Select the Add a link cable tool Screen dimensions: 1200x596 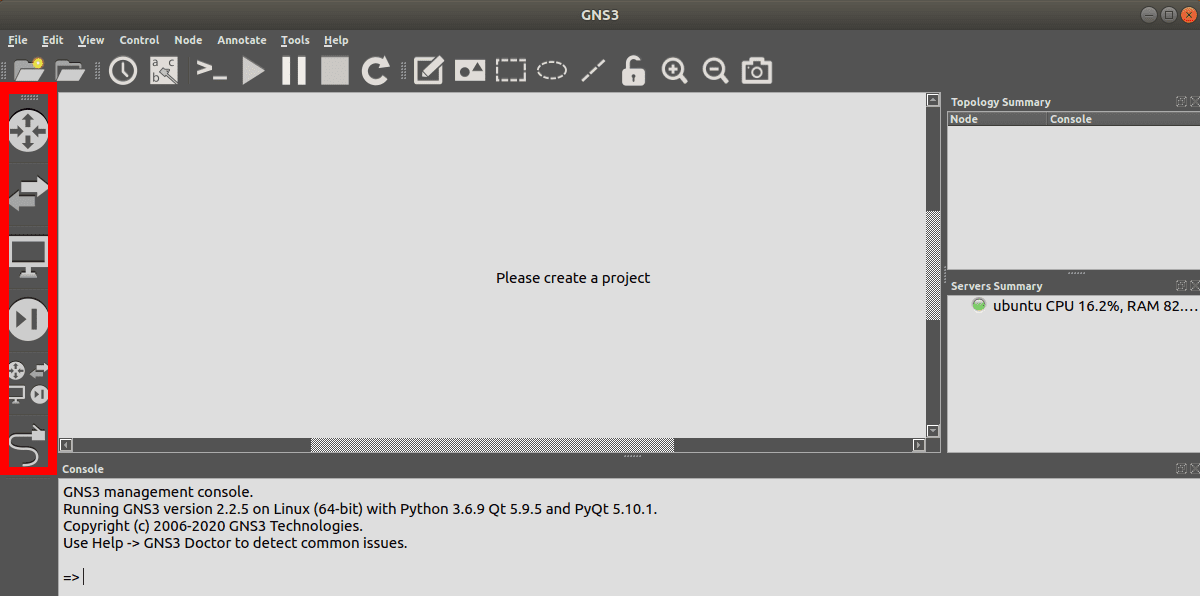click(x=28, y=445)
